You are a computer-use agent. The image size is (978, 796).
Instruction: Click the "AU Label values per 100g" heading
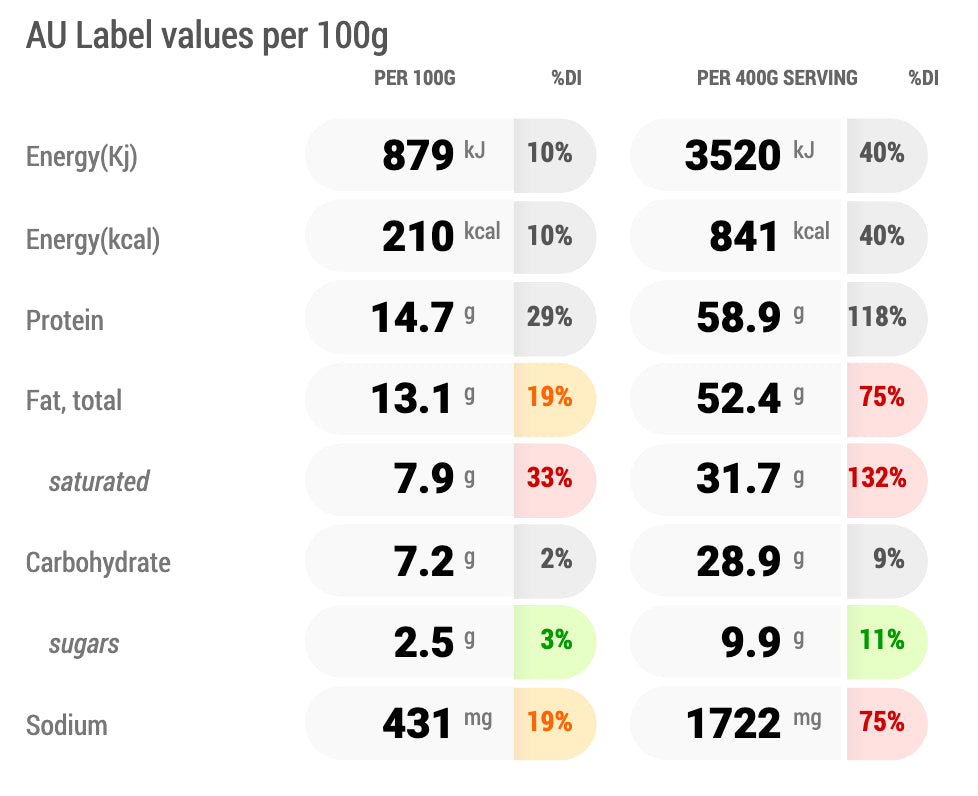point(207,36)
